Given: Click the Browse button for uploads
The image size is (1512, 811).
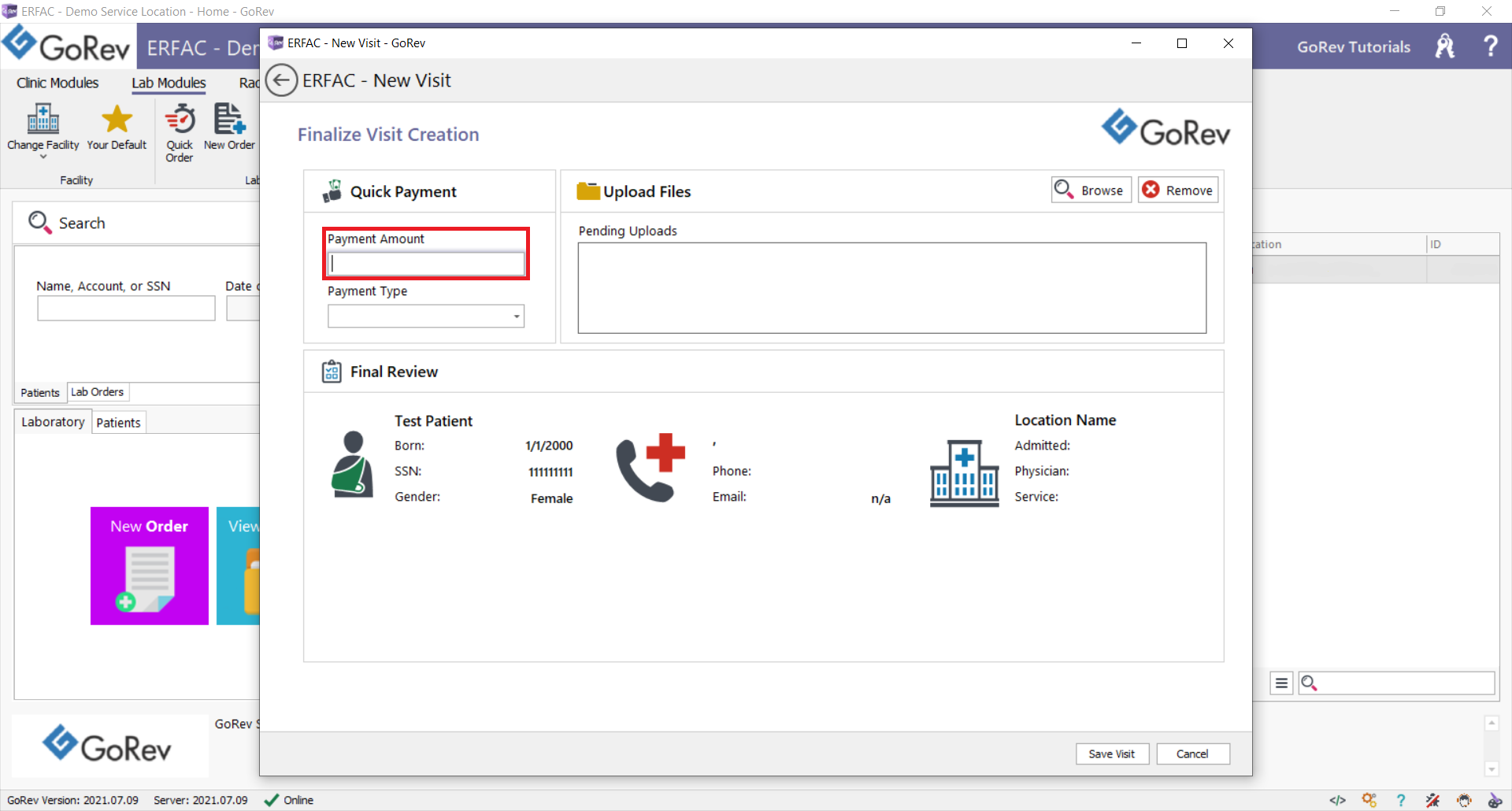Looking at the screenshot, I should [1091, 190].
